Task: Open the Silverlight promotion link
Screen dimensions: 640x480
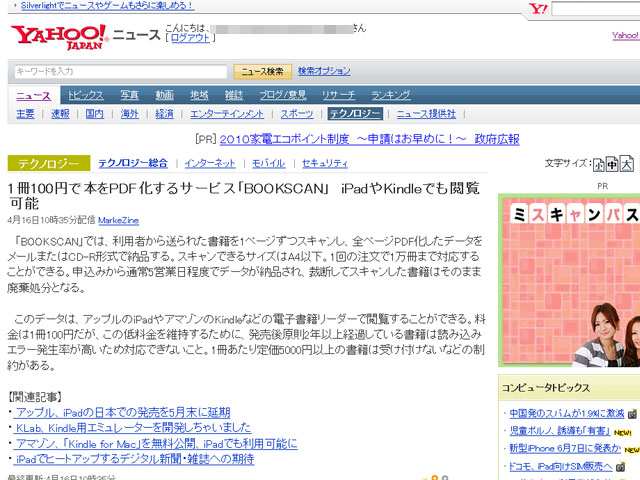Action: [x=107, y=6]
